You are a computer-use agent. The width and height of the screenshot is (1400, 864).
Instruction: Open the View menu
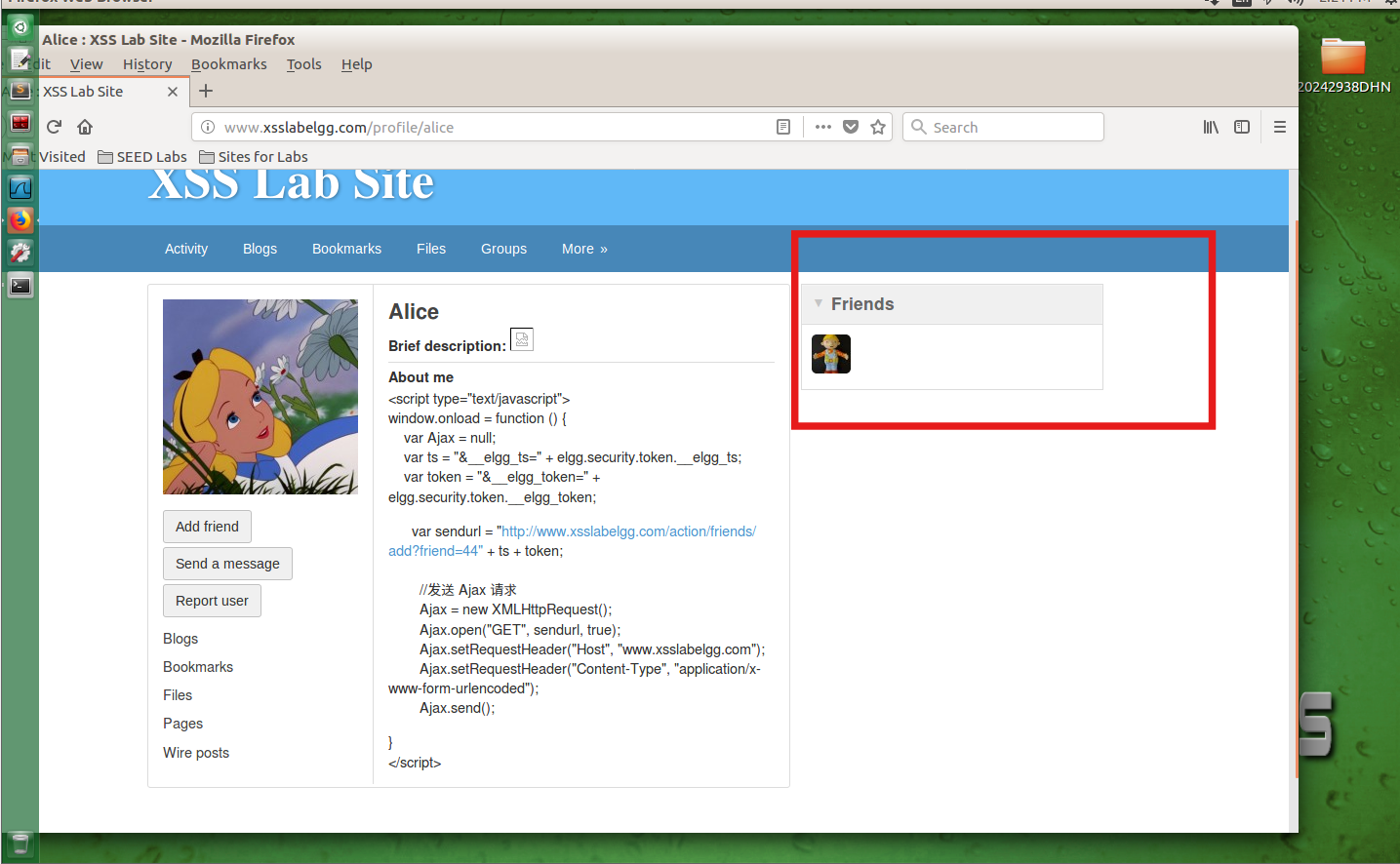click(x=86, y=64)
